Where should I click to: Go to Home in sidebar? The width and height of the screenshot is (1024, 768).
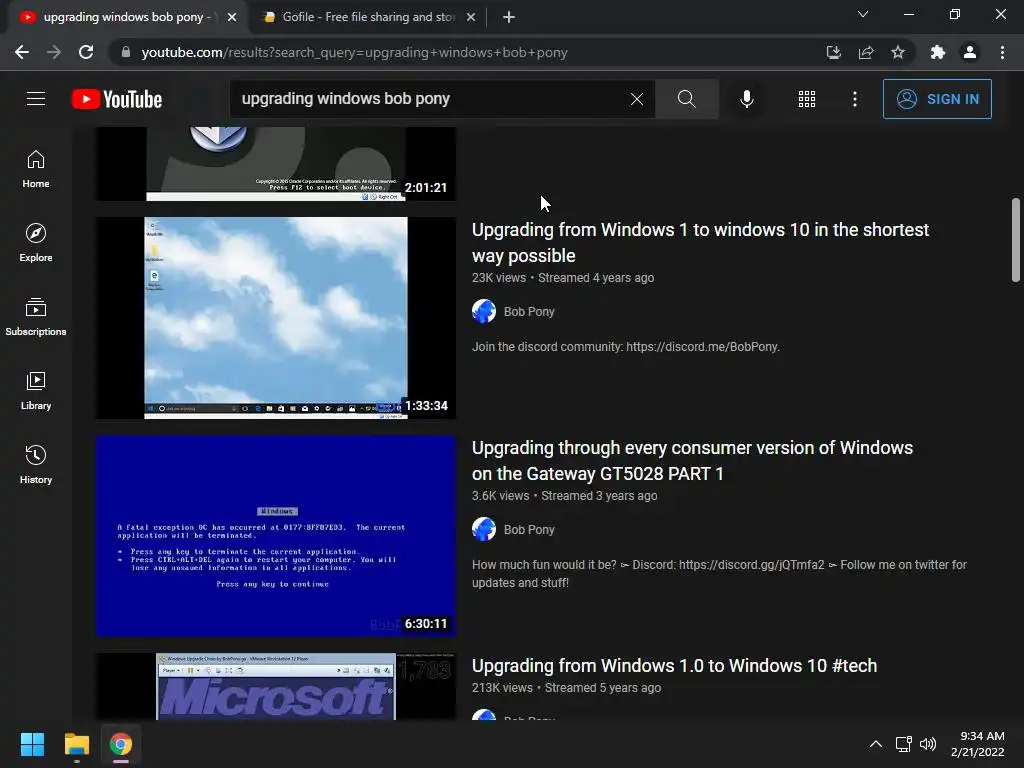tap(36, 169)
